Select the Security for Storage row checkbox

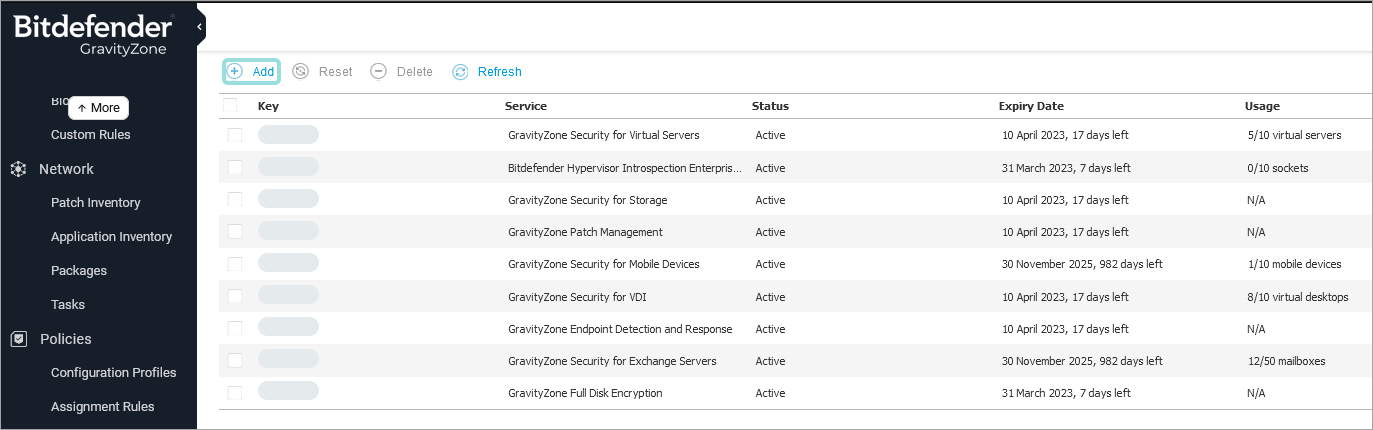235,200
